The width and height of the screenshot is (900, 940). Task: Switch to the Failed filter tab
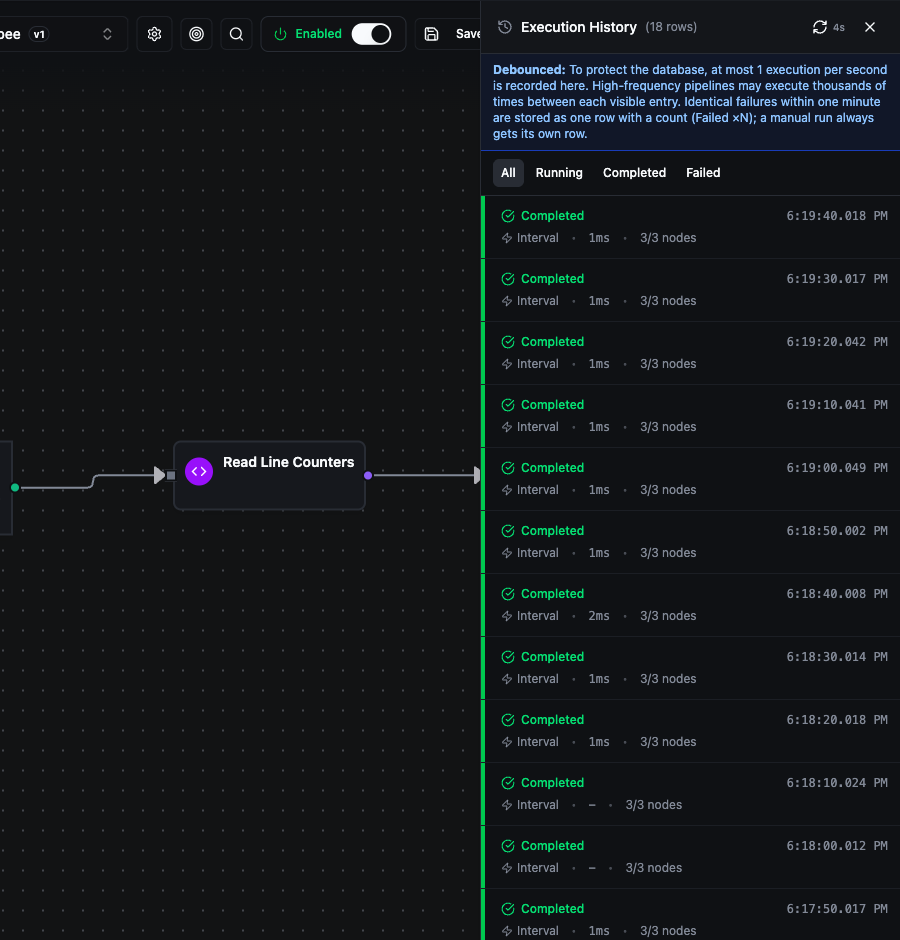click(x=703, y=173)
